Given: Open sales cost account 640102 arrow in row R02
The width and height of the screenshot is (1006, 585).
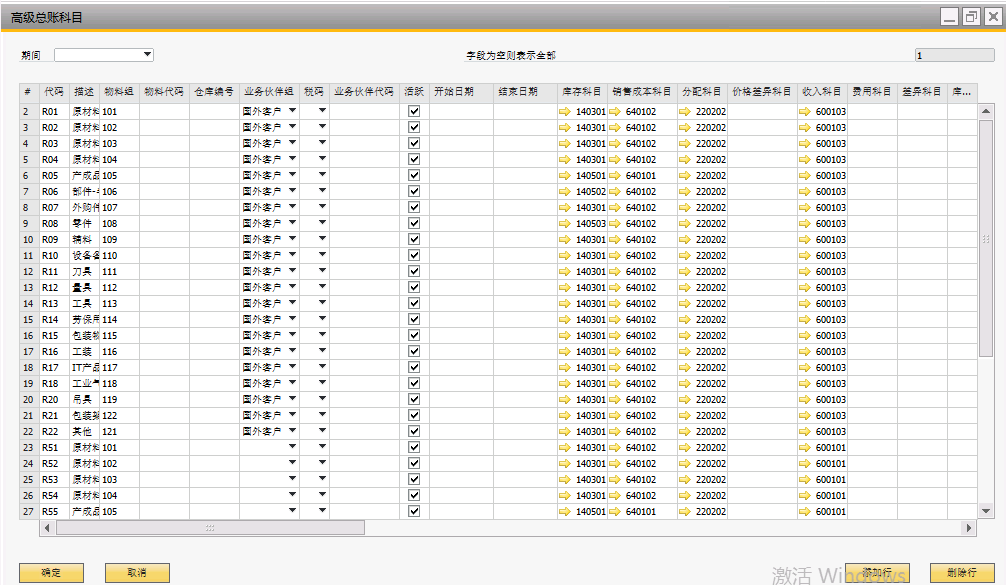Looking at the screenshot, I should [x=615, y=128].
